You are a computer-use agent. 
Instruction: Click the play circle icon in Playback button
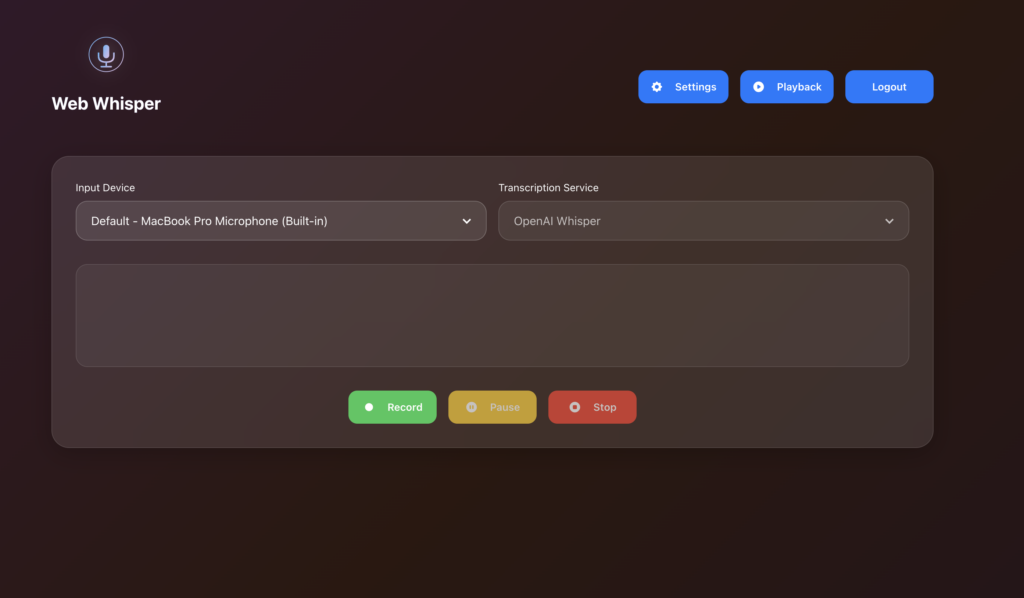[758, 87]
